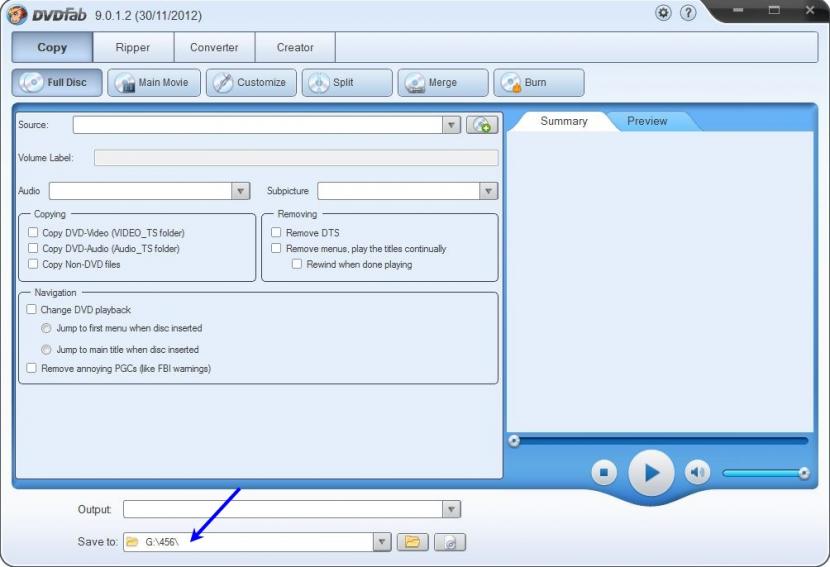The width and height of the screenshot is (830, 567).
Task: Enable Copy DVD-Audio (Audio_TS folder)
Action: (33, 248)
